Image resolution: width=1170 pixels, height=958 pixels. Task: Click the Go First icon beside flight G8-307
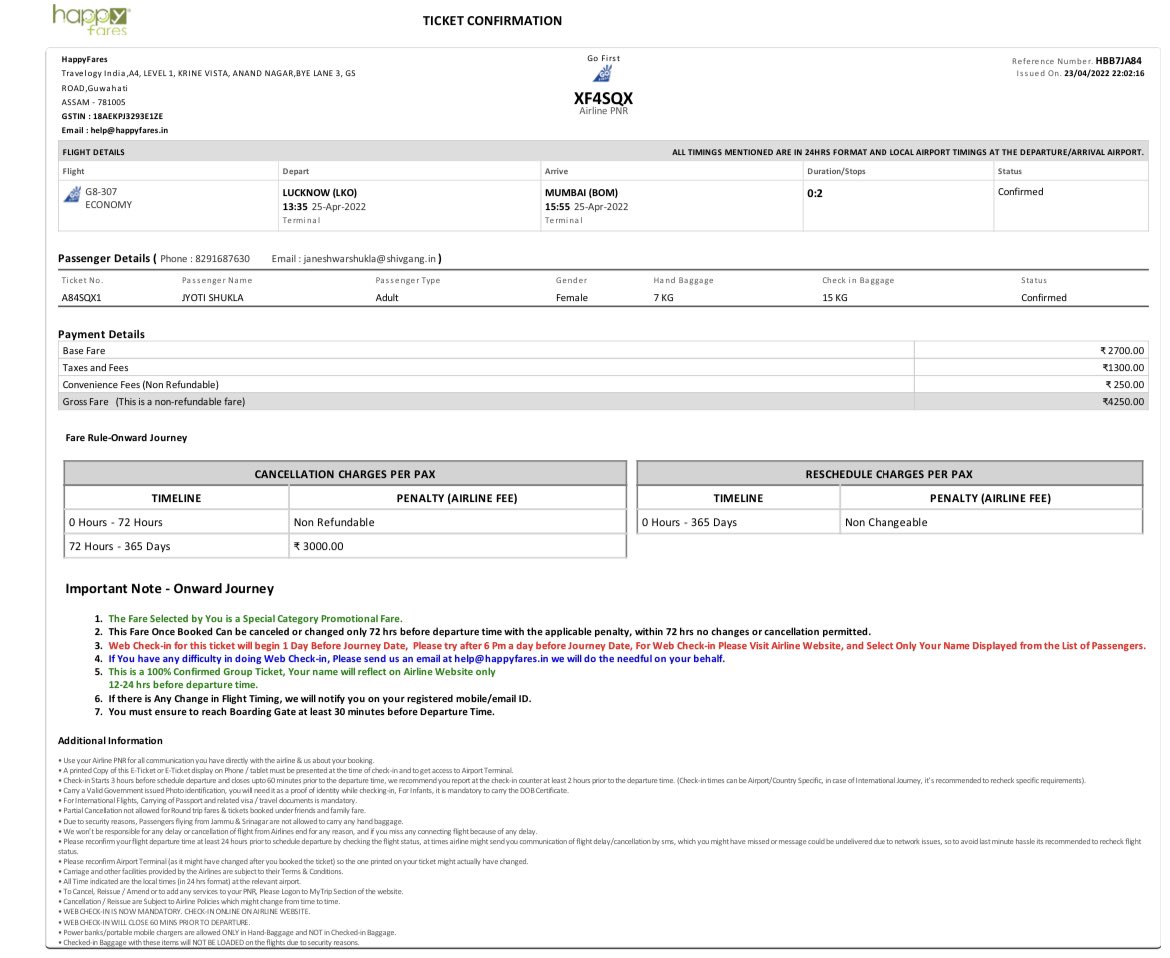click(x=72, y=195)
